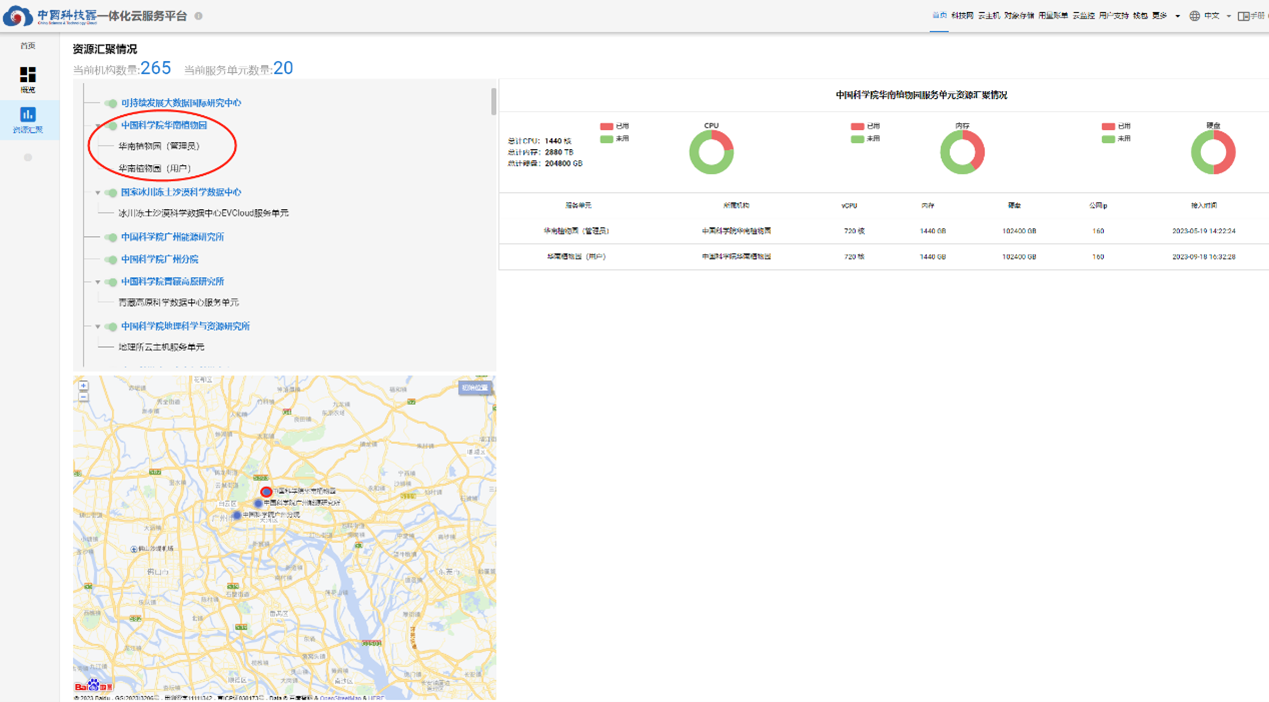Click the 华南植物园（管理员） cell in the table

pos(577,231)
